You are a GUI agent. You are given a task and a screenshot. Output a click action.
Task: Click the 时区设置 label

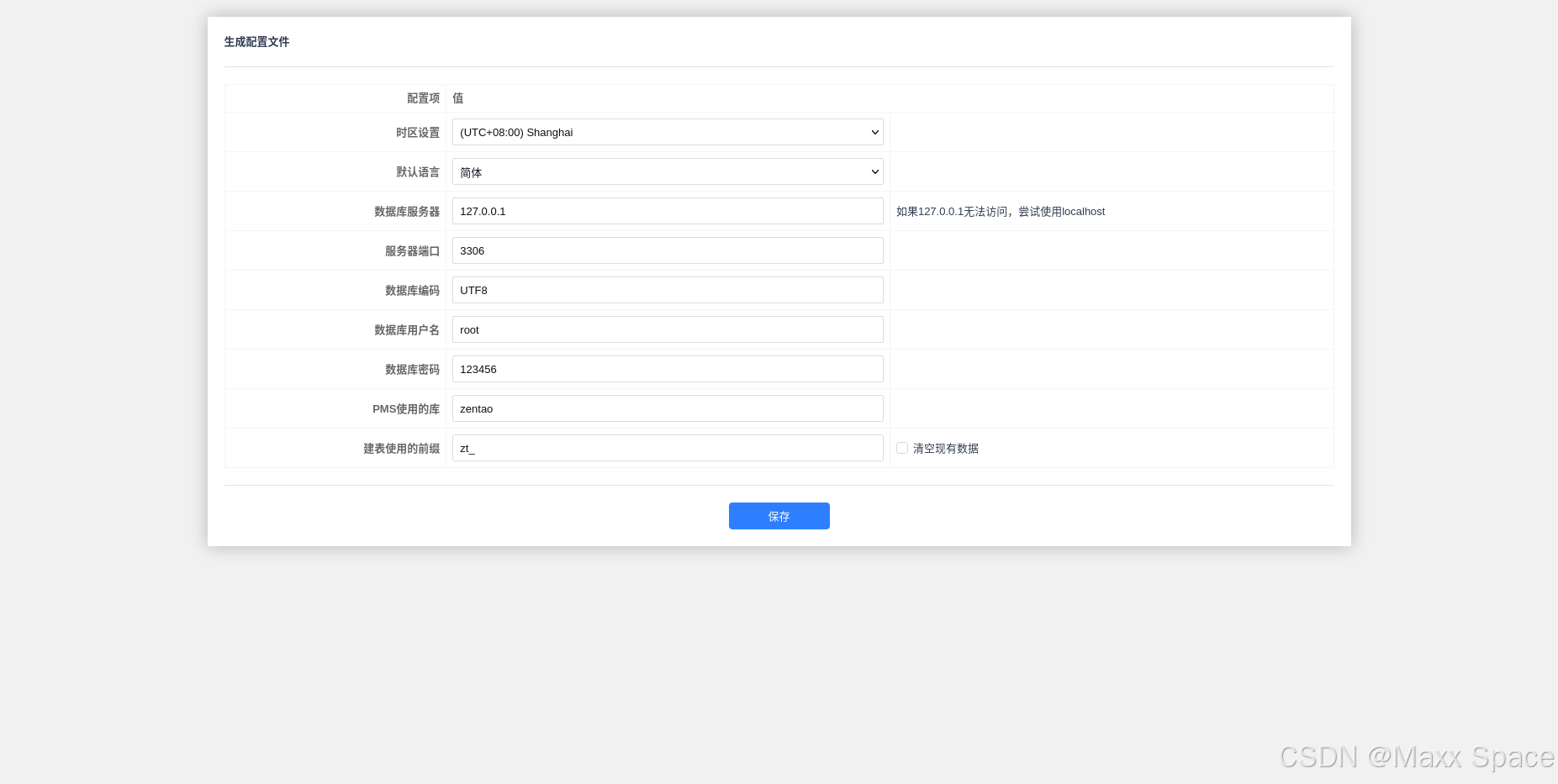tap(418, 133)
